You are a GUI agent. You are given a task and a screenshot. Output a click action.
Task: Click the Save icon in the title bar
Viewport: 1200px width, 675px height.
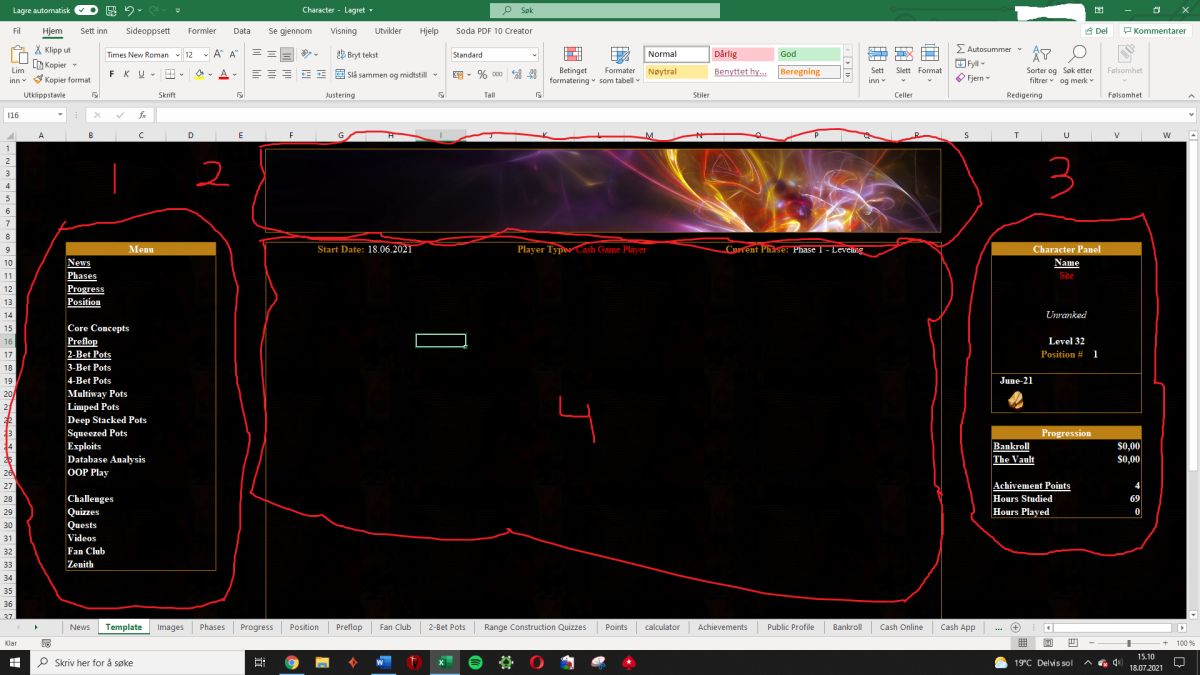point(112,10)
